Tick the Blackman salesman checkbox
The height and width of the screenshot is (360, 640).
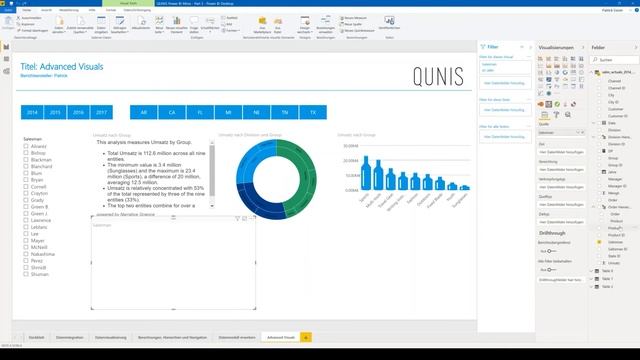[x=26, y=160]
